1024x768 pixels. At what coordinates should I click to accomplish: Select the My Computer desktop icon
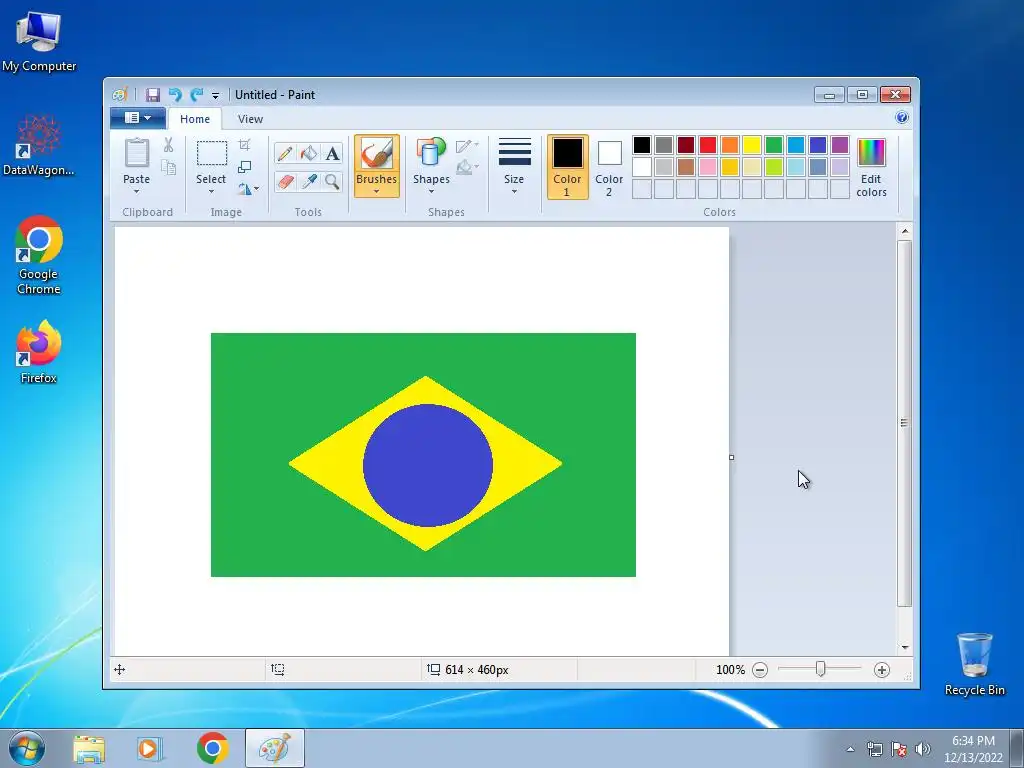(x=39, y=40)
